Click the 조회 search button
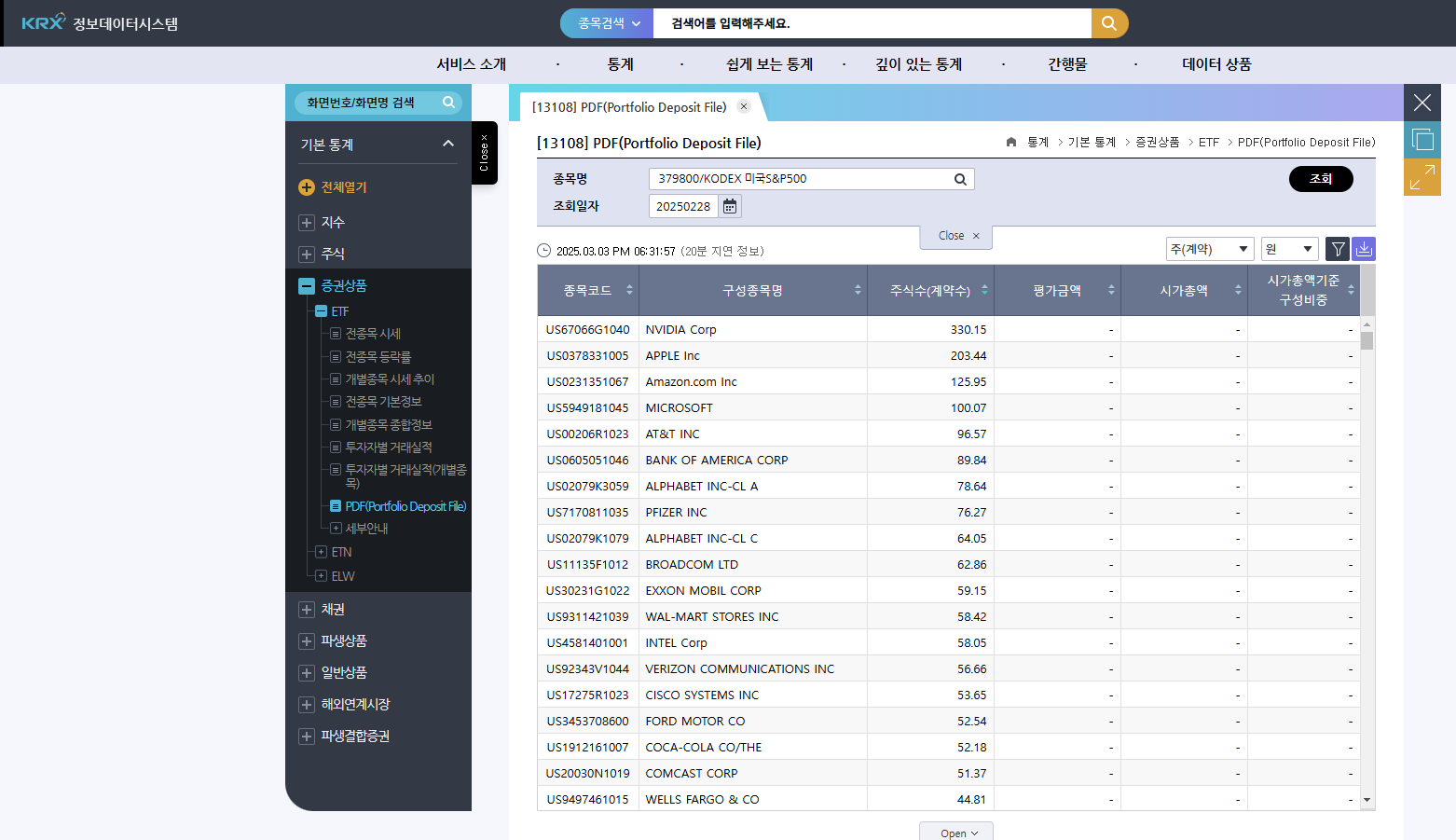 pyautogui.click(x=1321, y=179)
